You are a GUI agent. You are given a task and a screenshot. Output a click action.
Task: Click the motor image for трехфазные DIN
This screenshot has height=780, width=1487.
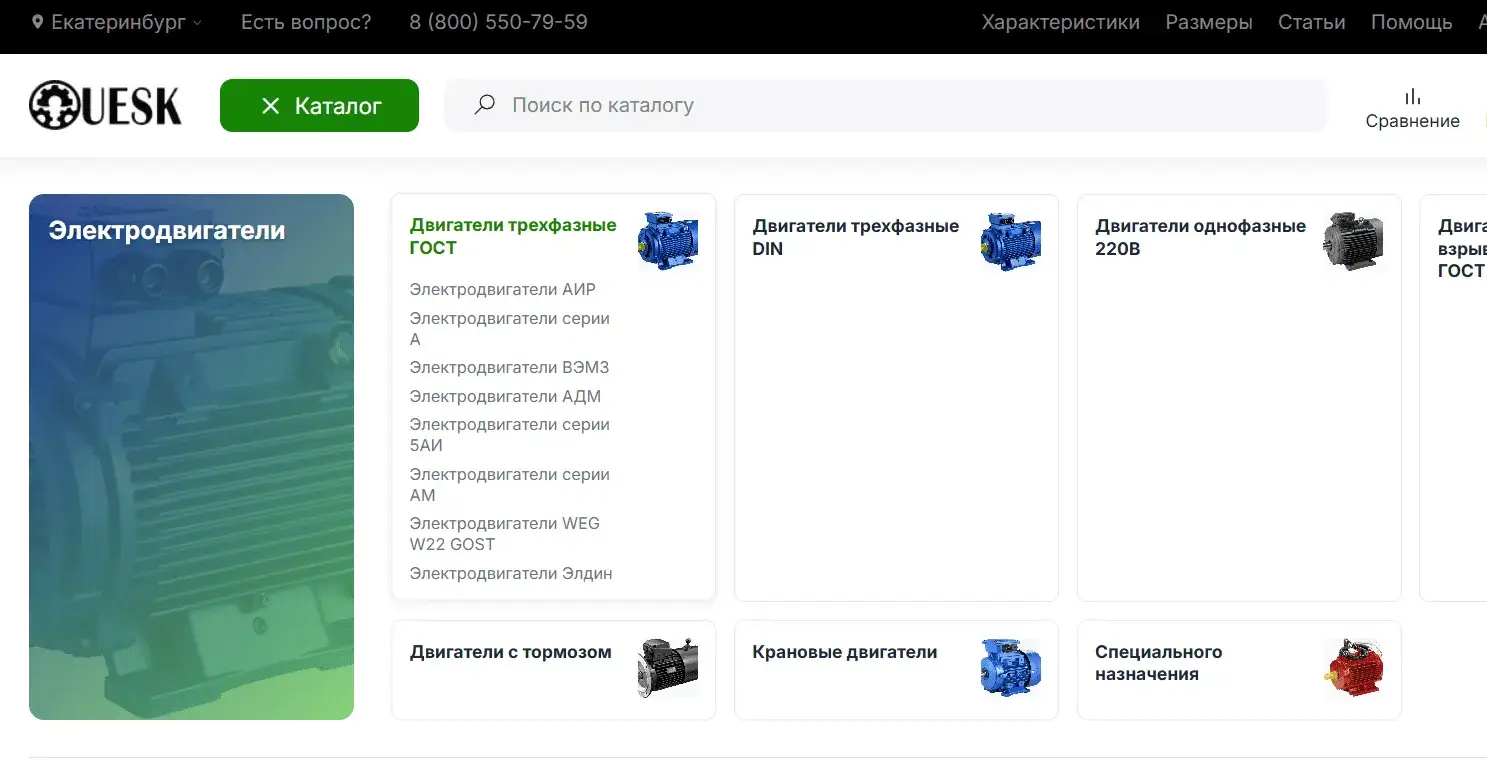(1010, 241)
